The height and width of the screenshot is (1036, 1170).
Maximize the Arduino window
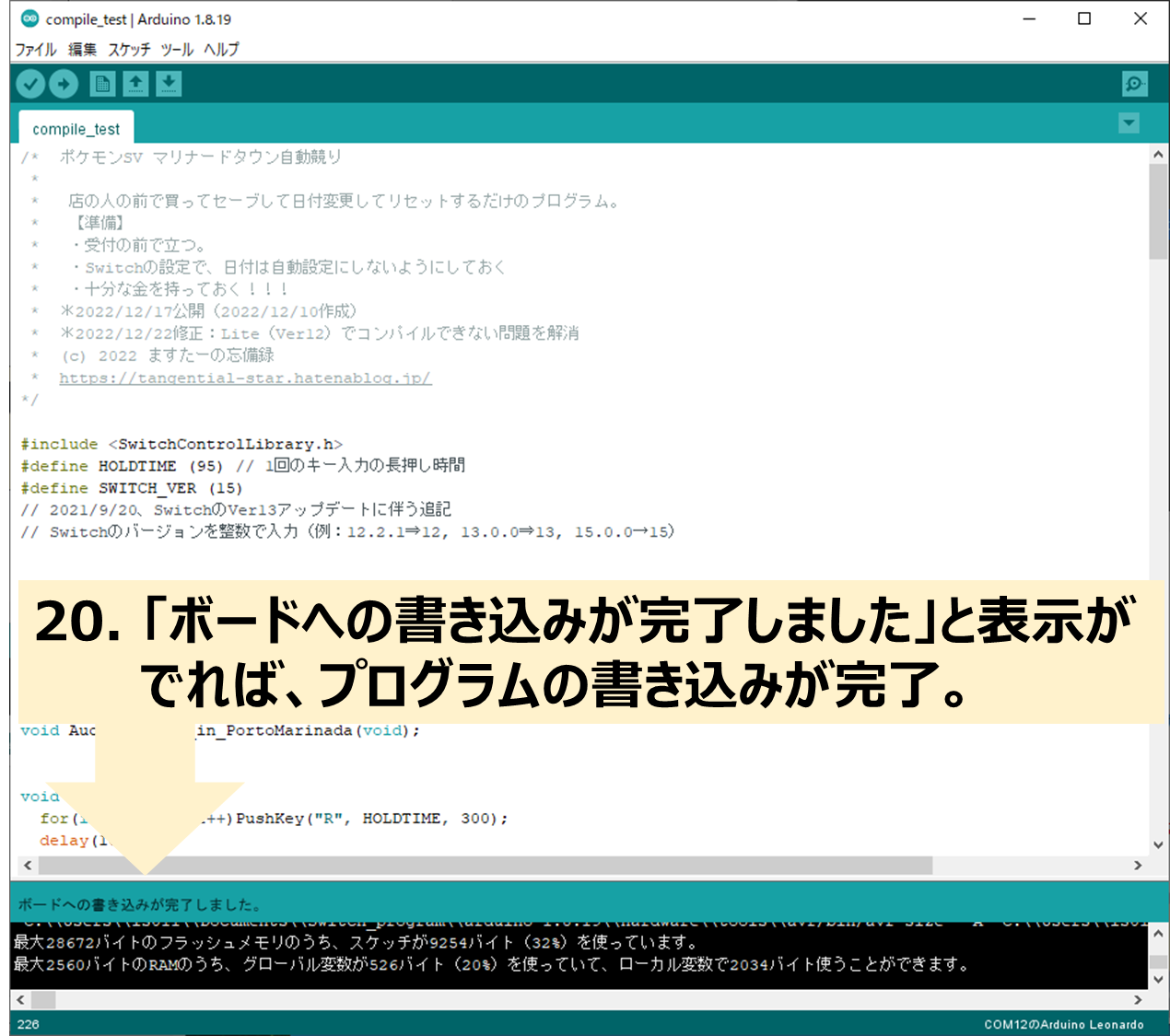[1084, 18]
